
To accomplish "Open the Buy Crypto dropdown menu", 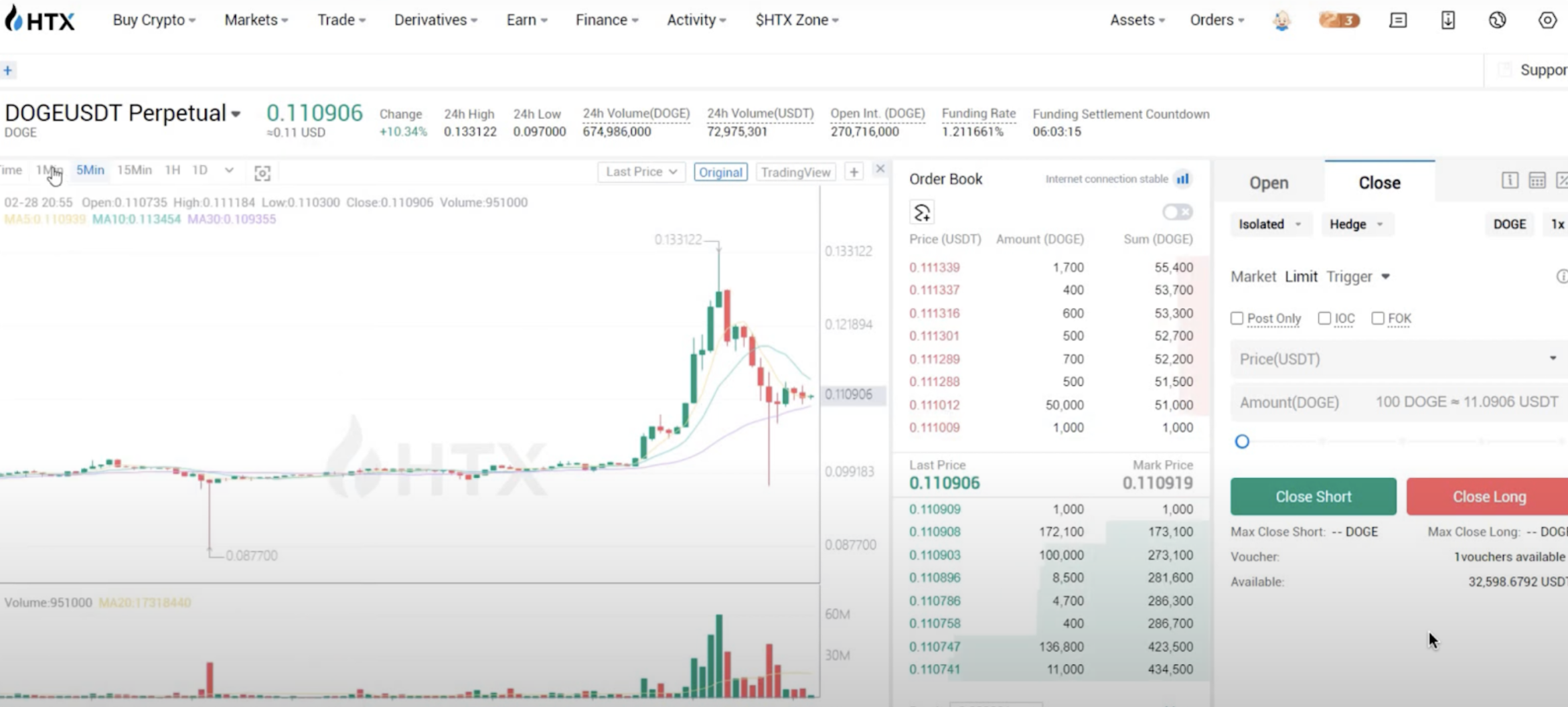I will (x=154, y=20).
